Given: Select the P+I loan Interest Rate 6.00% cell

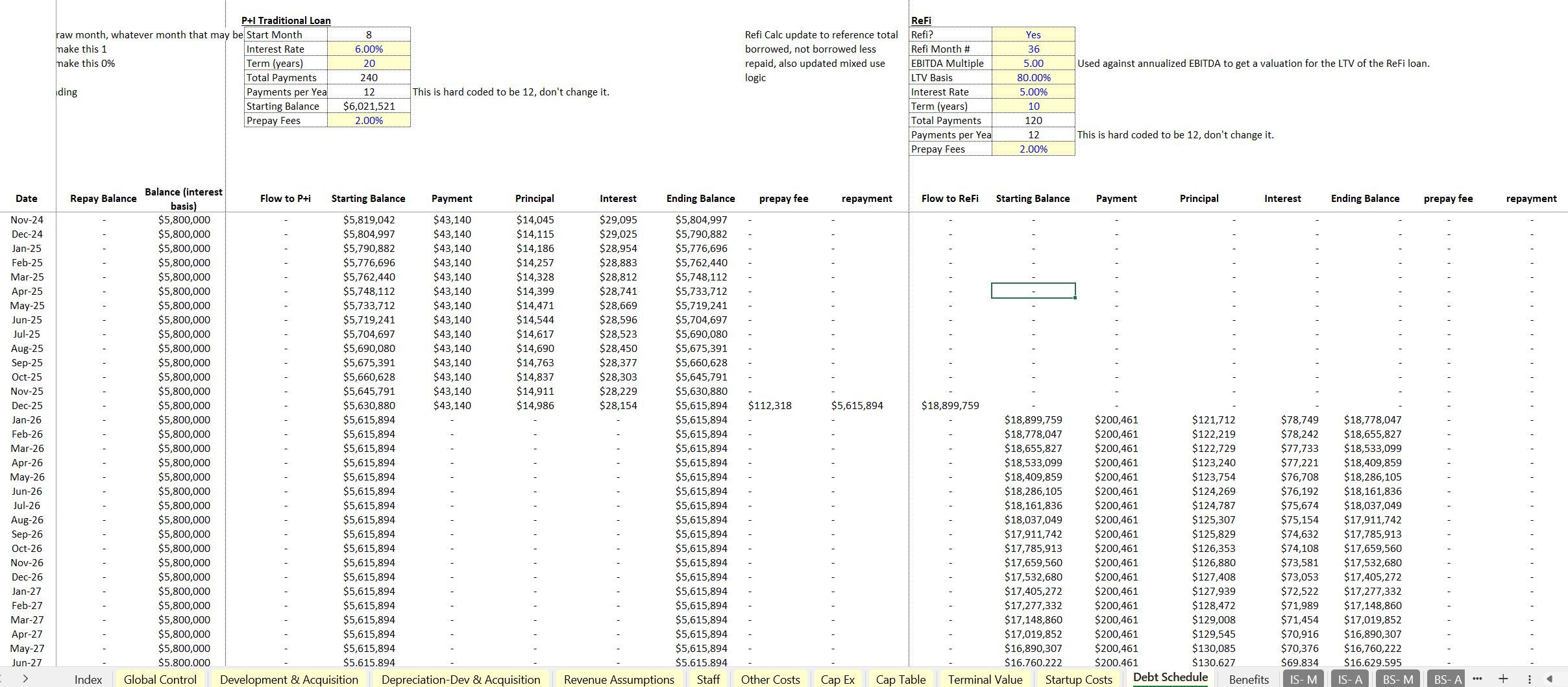Looking at the screenshot, I should click(369, 49).
